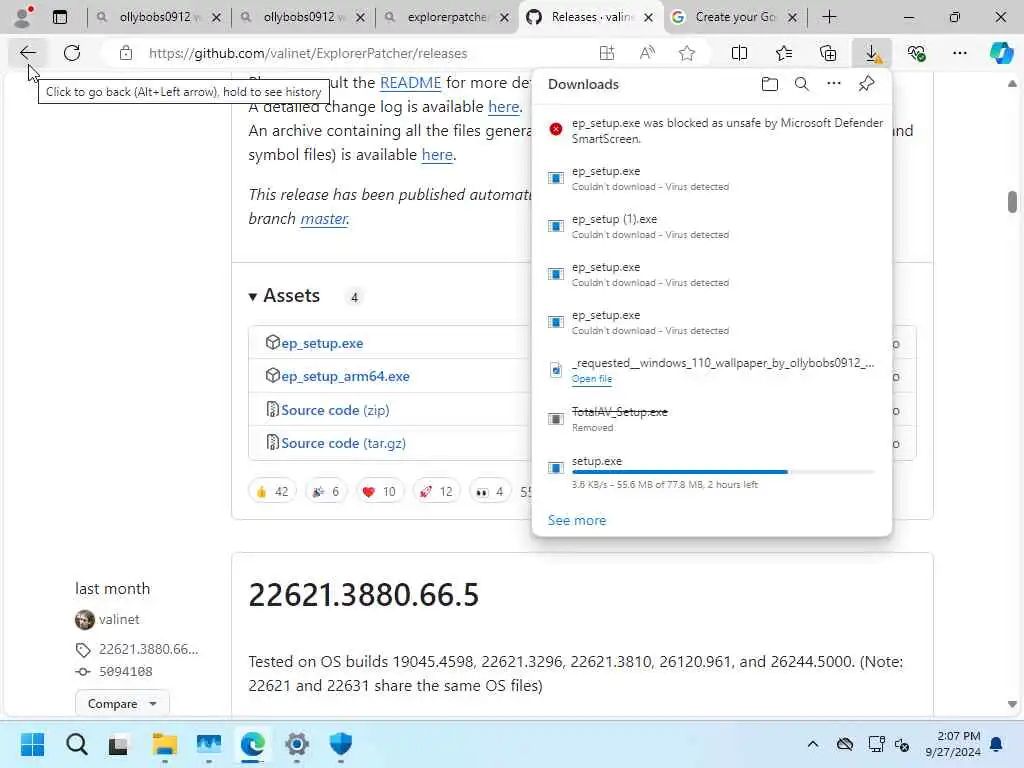Open commit 5094108 link
Image resolution: width=1024 pixels, height=768 pixels.
pyautogui.click(x=125, y=672)
